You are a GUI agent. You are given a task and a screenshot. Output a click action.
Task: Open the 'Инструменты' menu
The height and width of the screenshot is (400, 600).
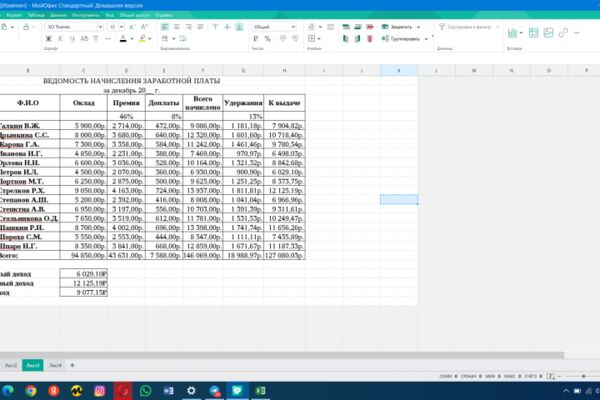[x=86, y=15]
